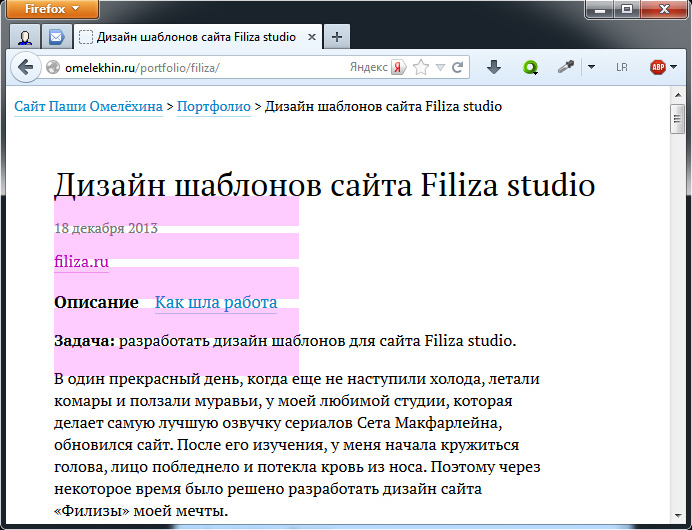Open the Портфолио breadcrumb link
This screenshot has width=692, height=530.
[x=214, y=106]
